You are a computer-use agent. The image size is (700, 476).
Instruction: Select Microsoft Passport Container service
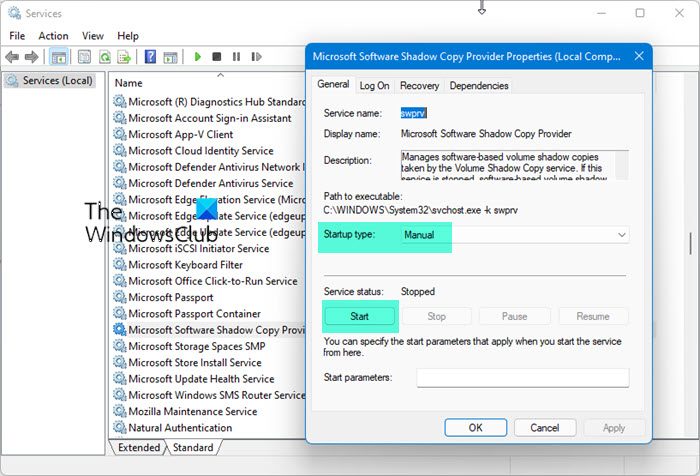(x=208, y=314)
